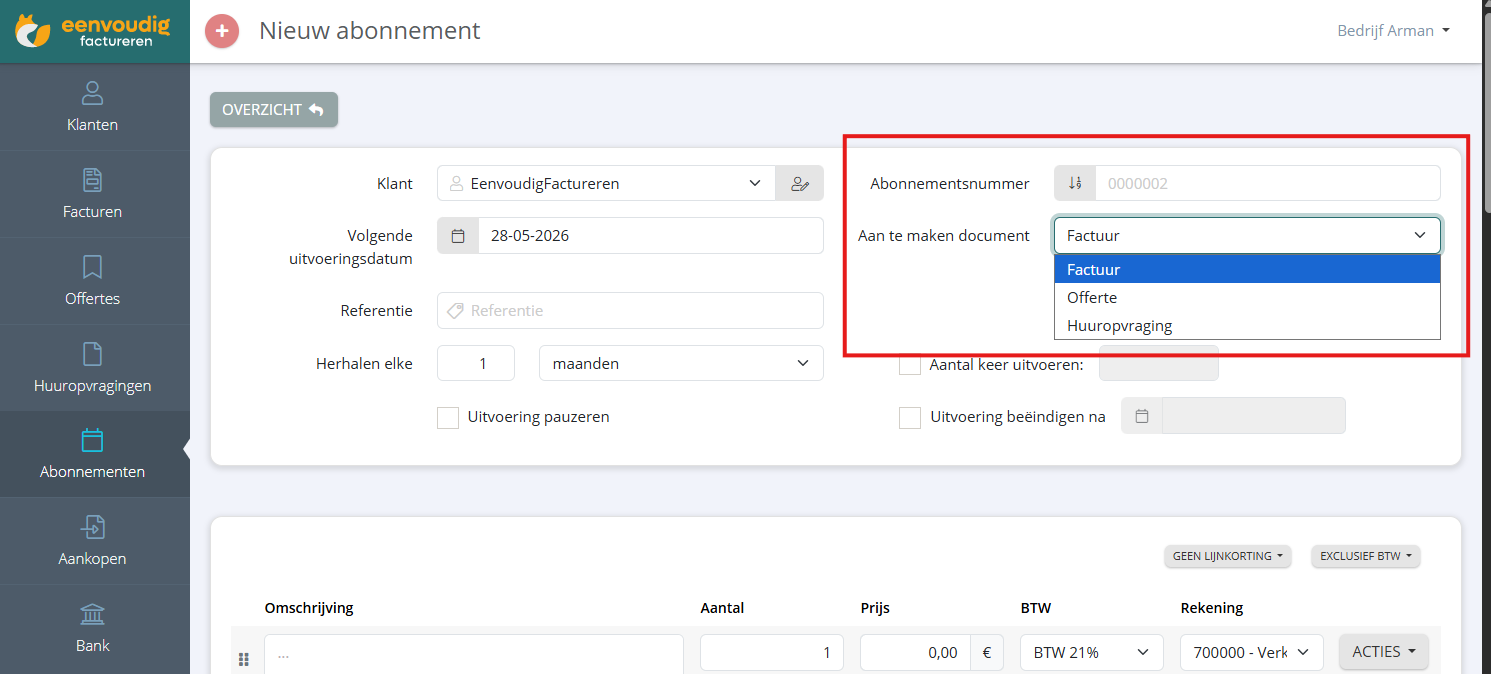This screenshot has height=674, width=1491.
Task: Click the calendar icon for Volgende uitvoeringsdatum
Action: (x=458, y=236)
